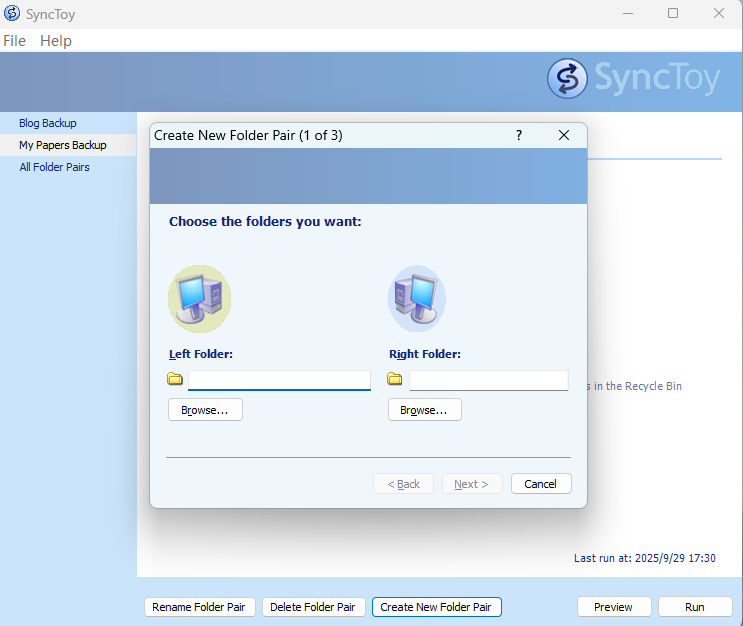The width and height of the screenshot is (743, 626).
Task: Close the SyncToy main window
Action: click(x=719, y=13)
